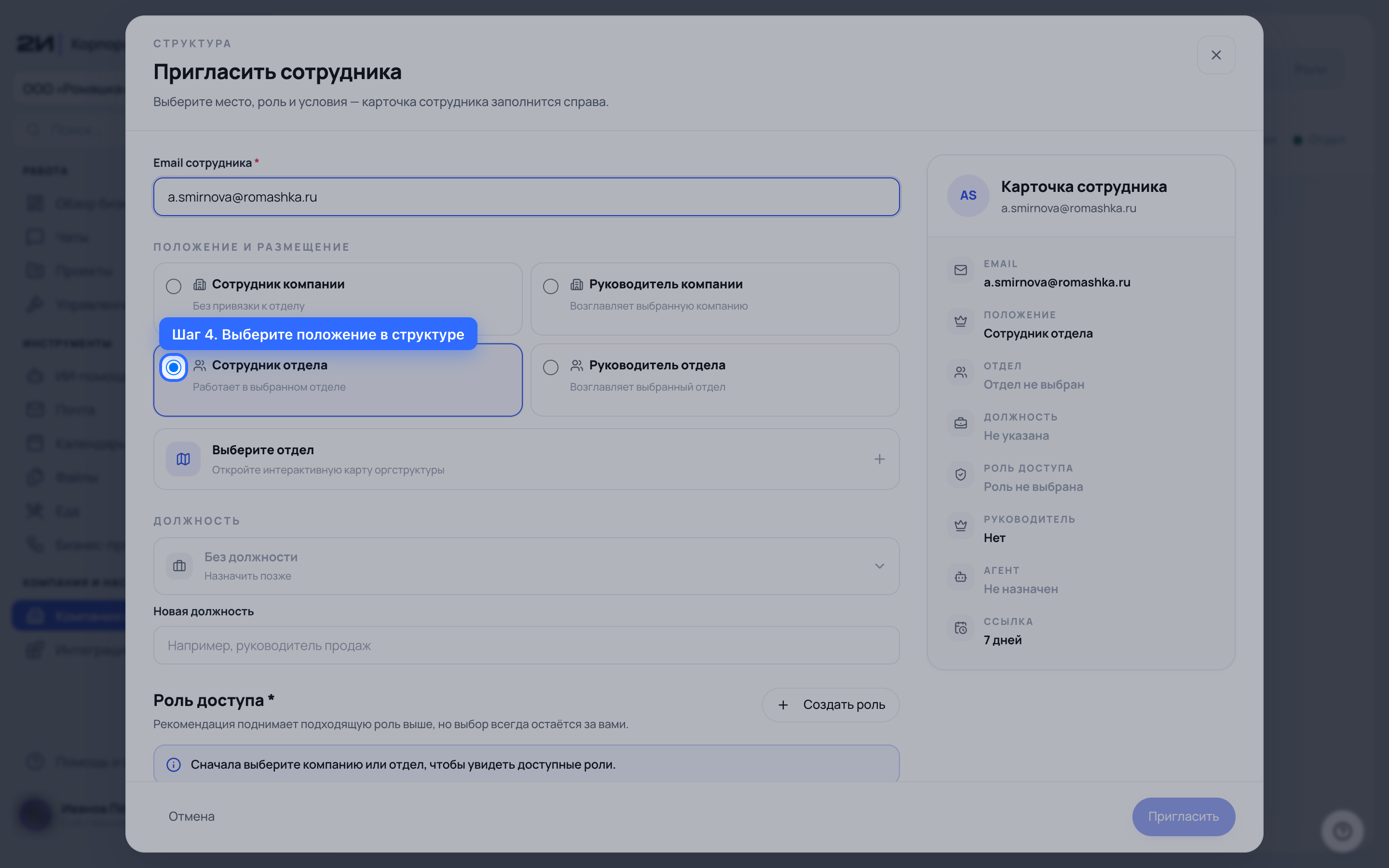The image size is (1389, 868).
Task: Expand the Выберите отдел plus icon
Action: (x=879, y=459)
